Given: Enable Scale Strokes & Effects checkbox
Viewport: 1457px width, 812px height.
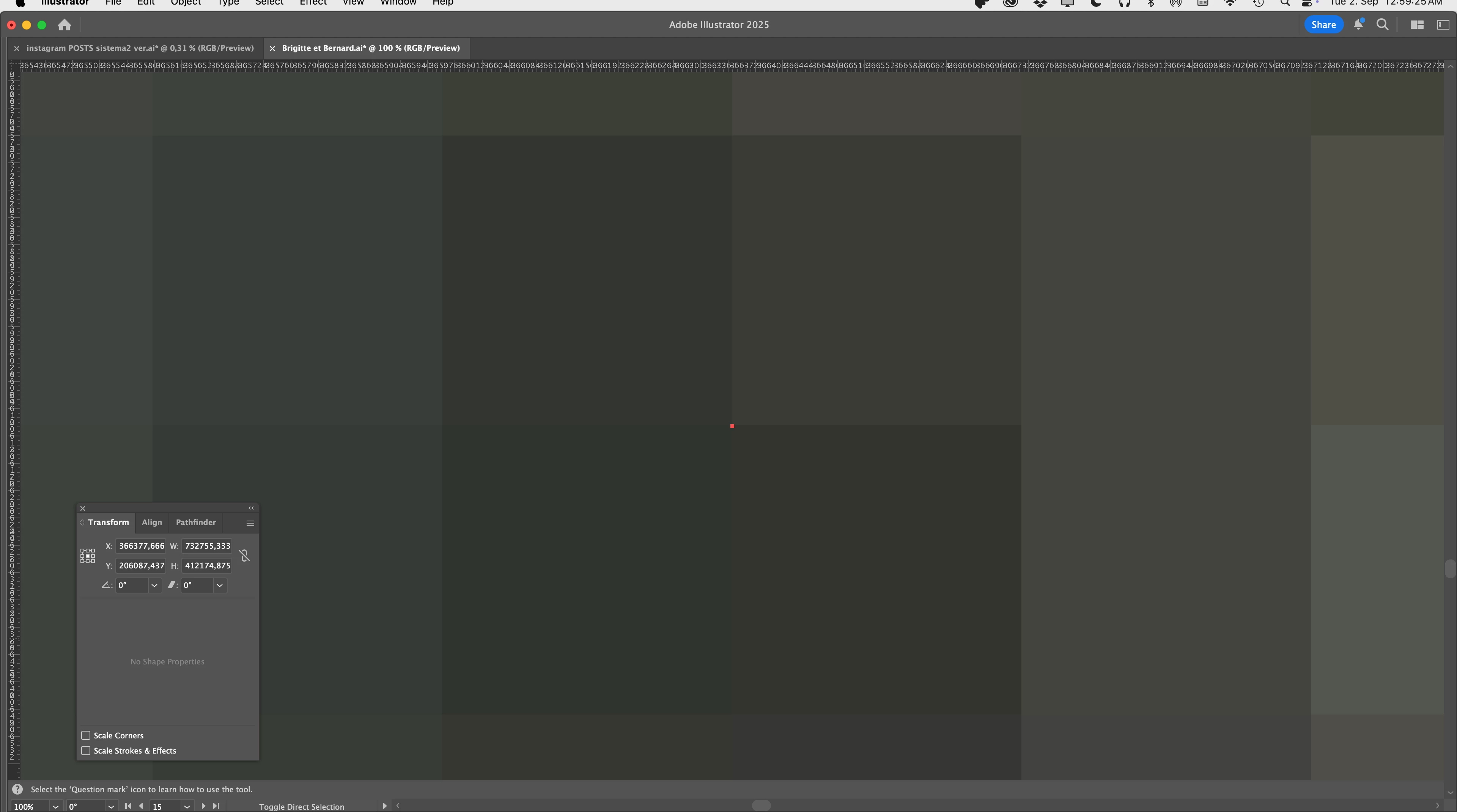Looking at the screenshot, I should 86,751.
